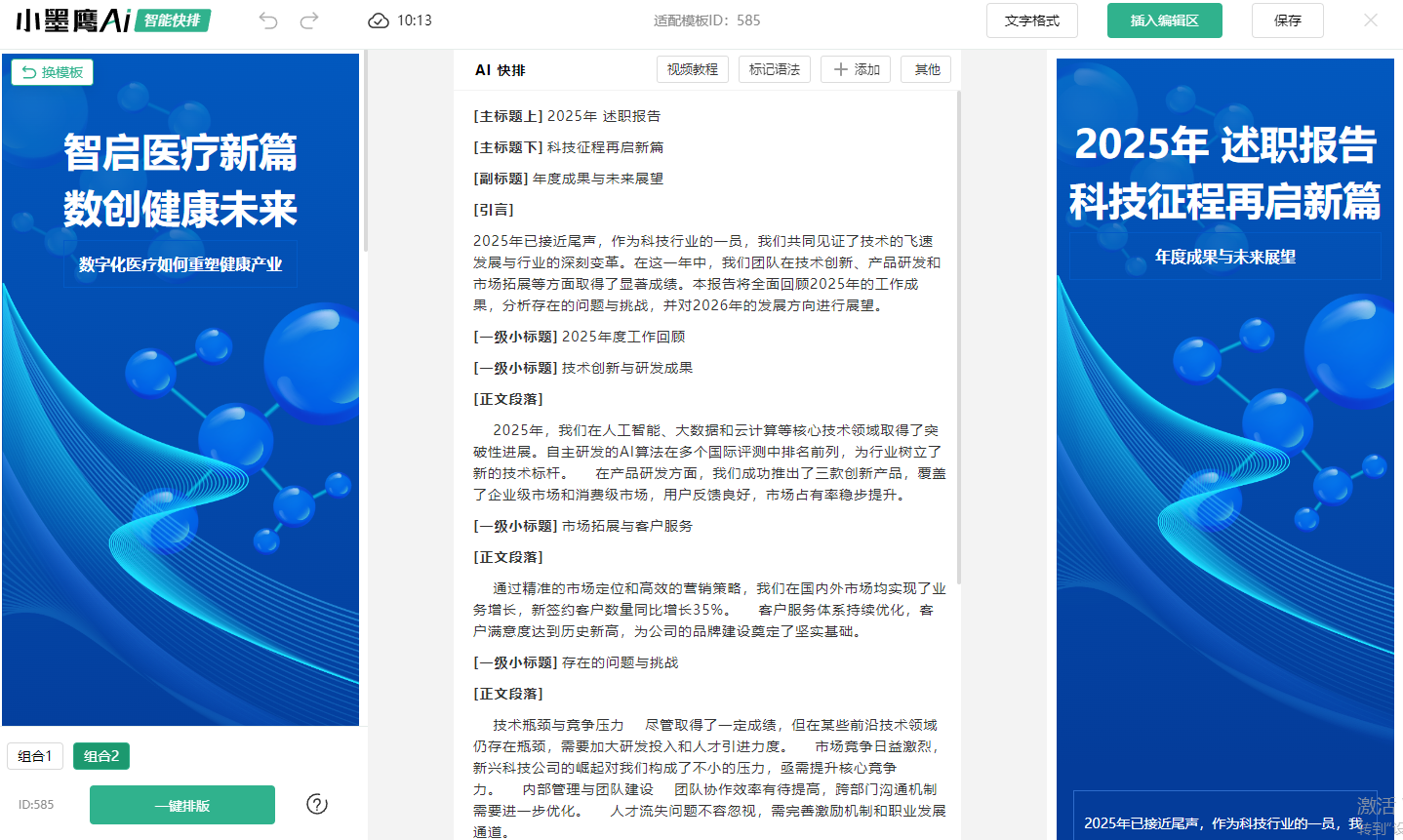This screenshot has width=1403, height=840.
Task: Click the 插入编辑区 button
Action: [1164, 20]
